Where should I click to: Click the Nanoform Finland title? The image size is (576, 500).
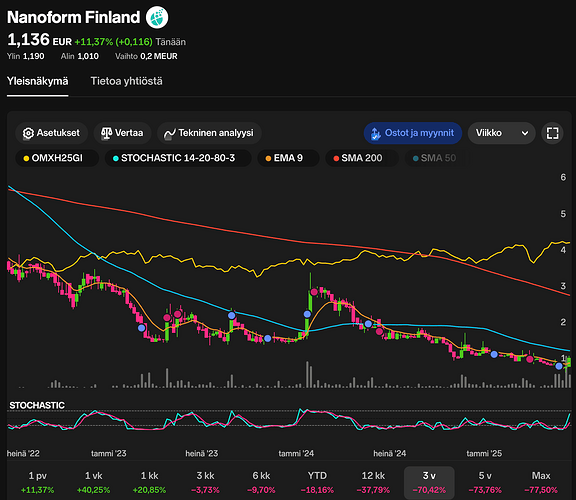[73, 17]
